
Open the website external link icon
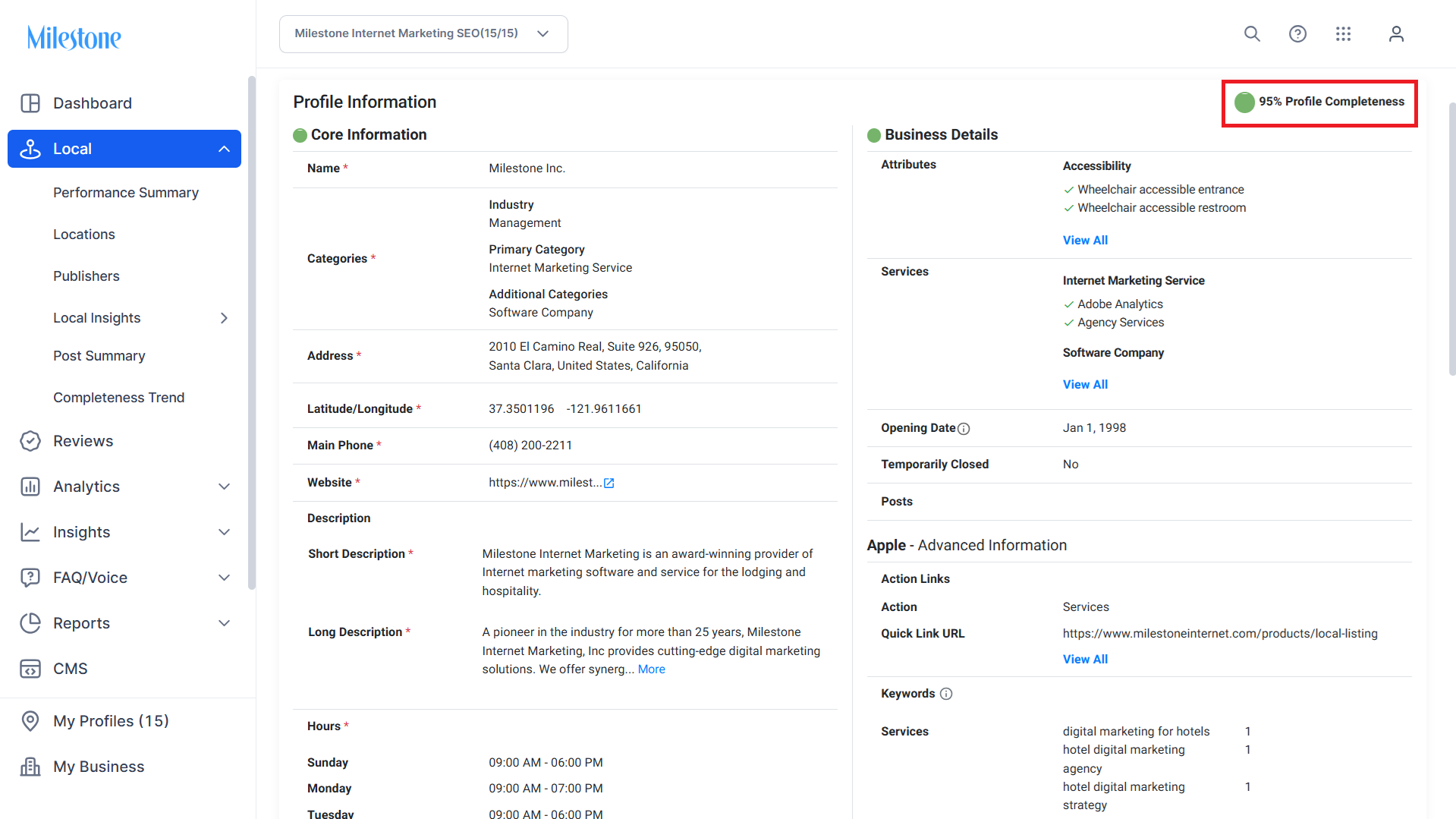click(x=609, y=483)
